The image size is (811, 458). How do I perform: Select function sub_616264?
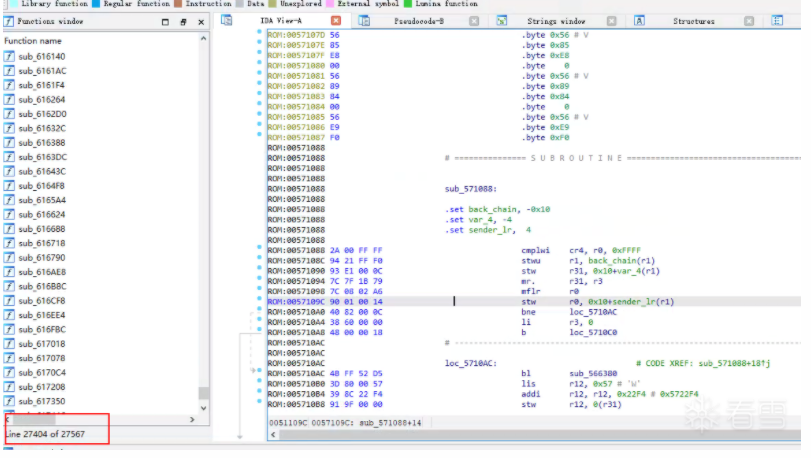(x=42, y=100)
